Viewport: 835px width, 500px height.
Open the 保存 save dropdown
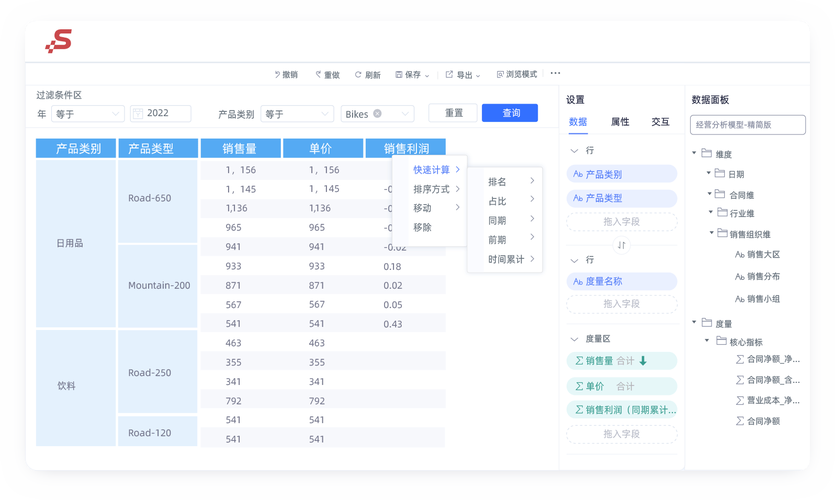(412, 75)
